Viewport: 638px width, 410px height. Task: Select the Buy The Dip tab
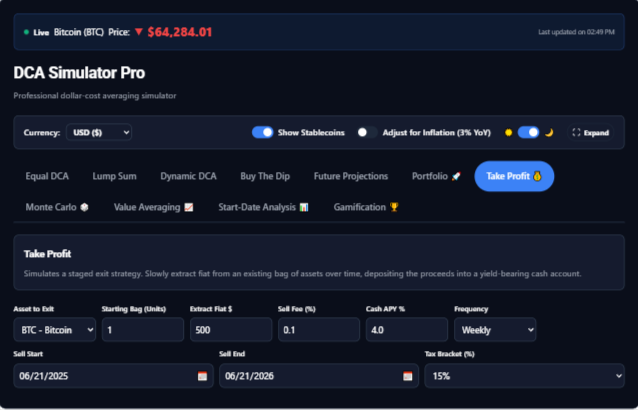tap(265, 176)
